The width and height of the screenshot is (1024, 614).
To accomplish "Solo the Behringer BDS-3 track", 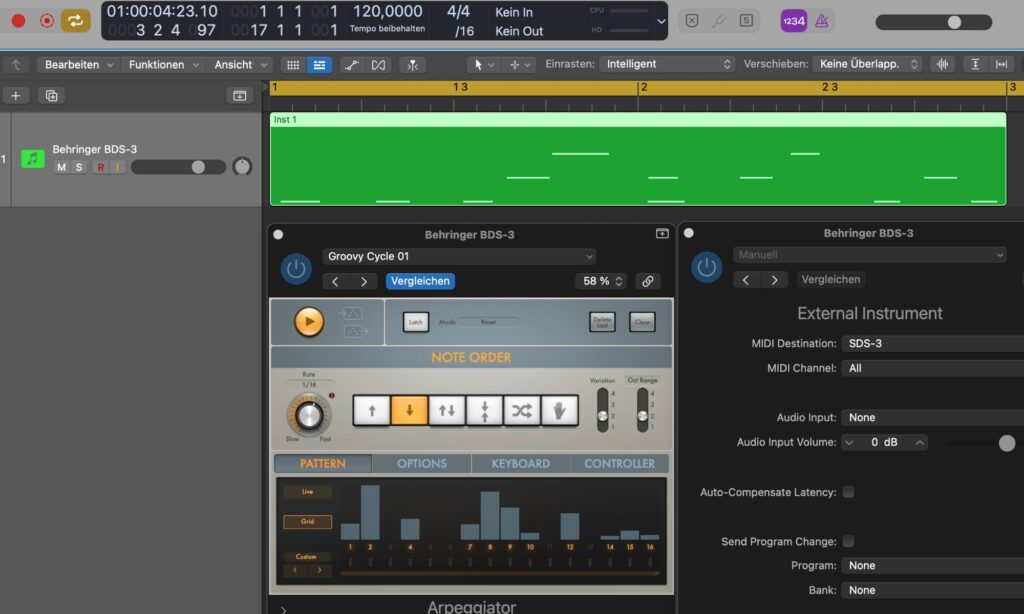I will tap(77, 167).
